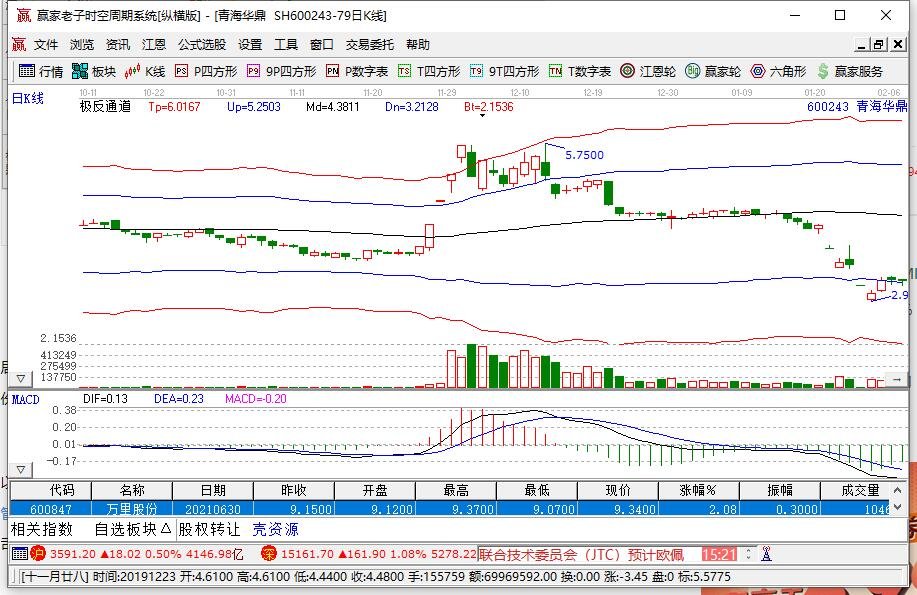Open the 文件 menu
The image size is (917, 595).
(x=46, y=44)
